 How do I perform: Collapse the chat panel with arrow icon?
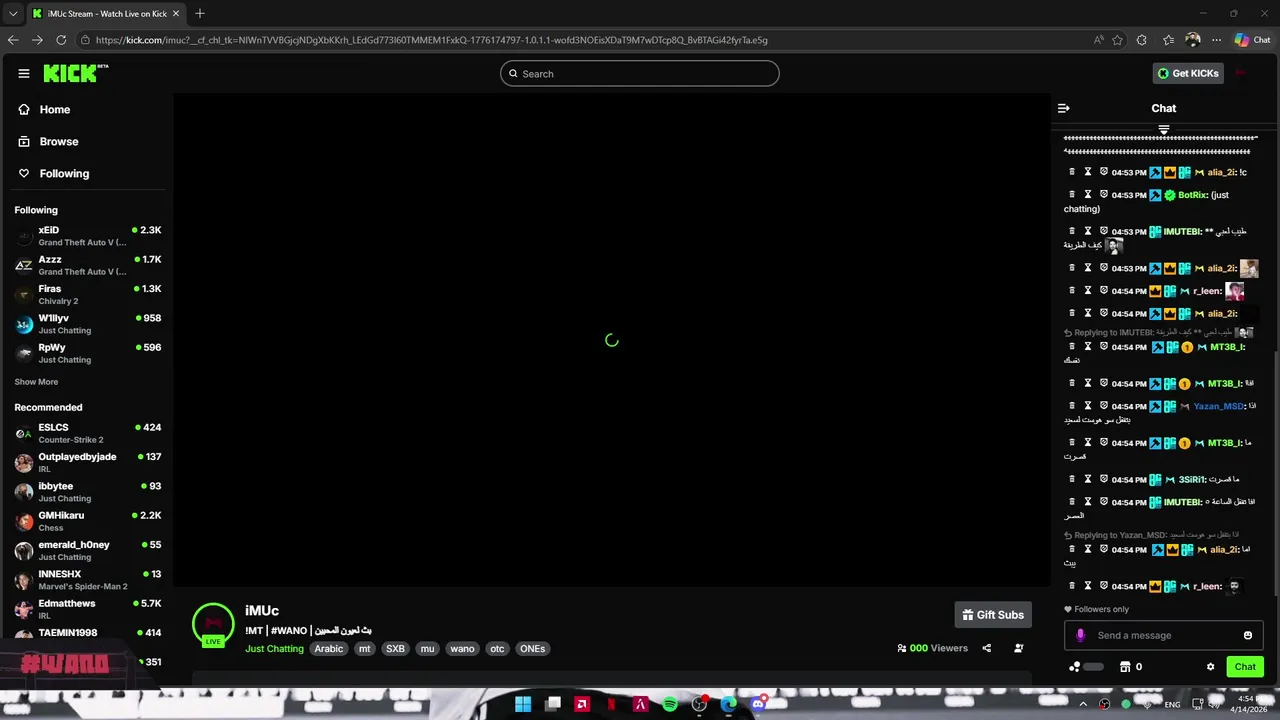[1064, 108]
